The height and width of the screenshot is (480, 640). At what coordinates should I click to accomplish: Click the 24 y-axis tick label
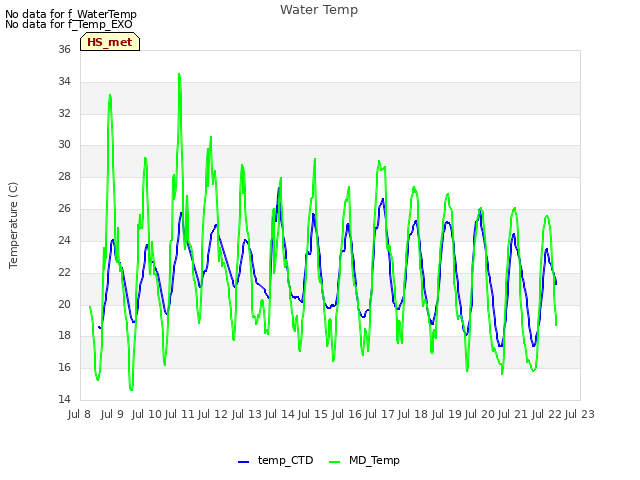pyautogui.click(x=64, y=240)
